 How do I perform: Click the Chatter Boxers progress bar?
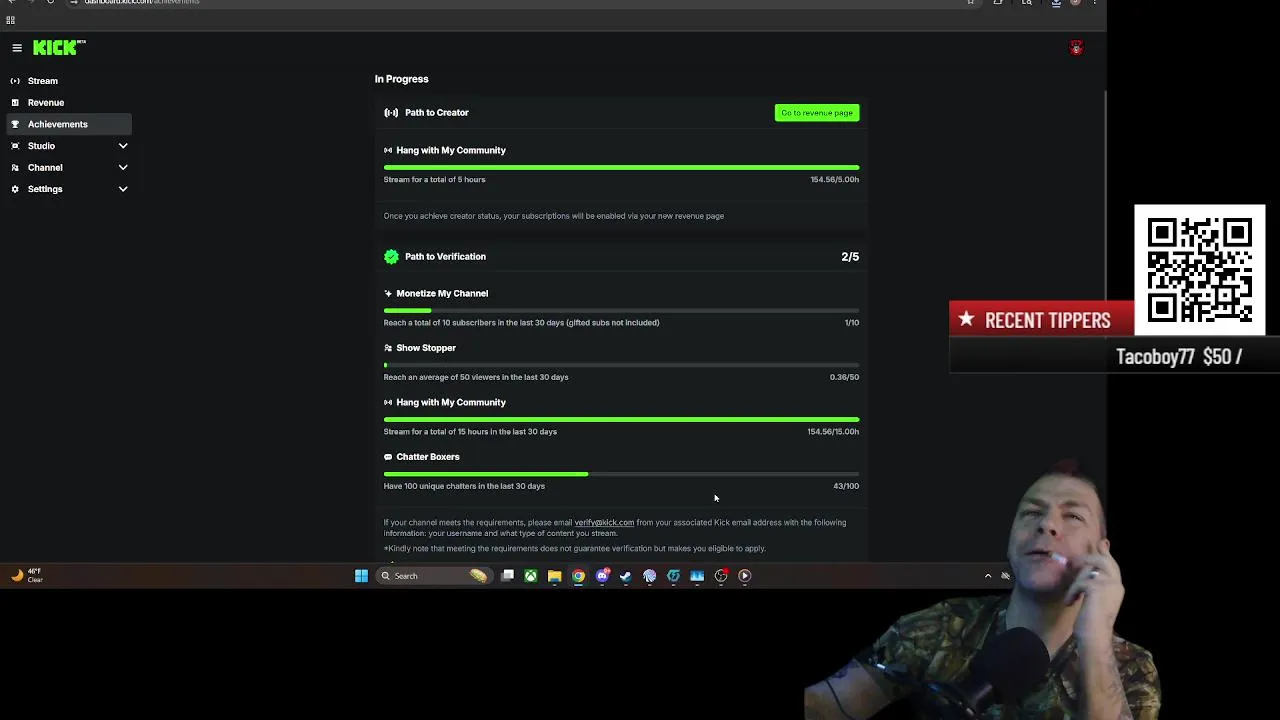[621, 474]
